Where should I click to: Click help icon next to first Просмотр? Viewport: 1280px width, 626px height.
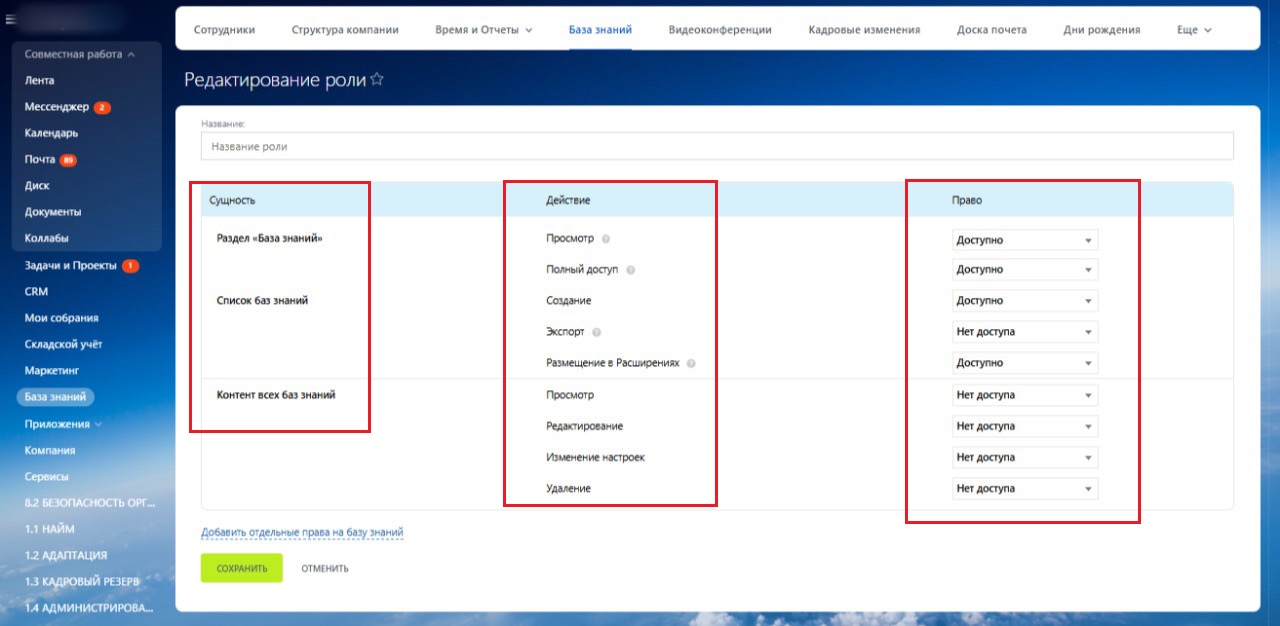[606, 239]
